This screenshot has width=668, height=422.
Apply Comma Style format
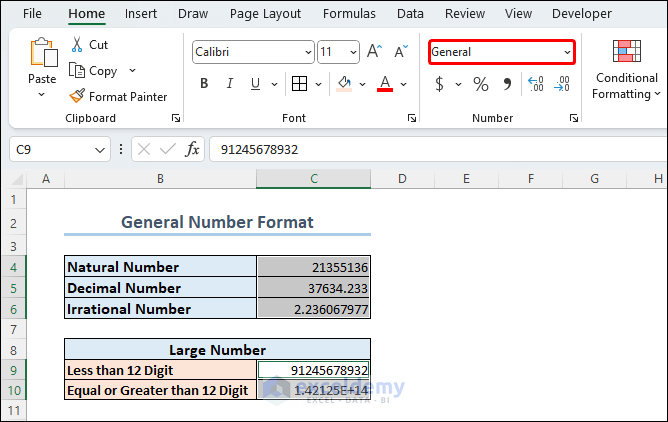point(507,84)
